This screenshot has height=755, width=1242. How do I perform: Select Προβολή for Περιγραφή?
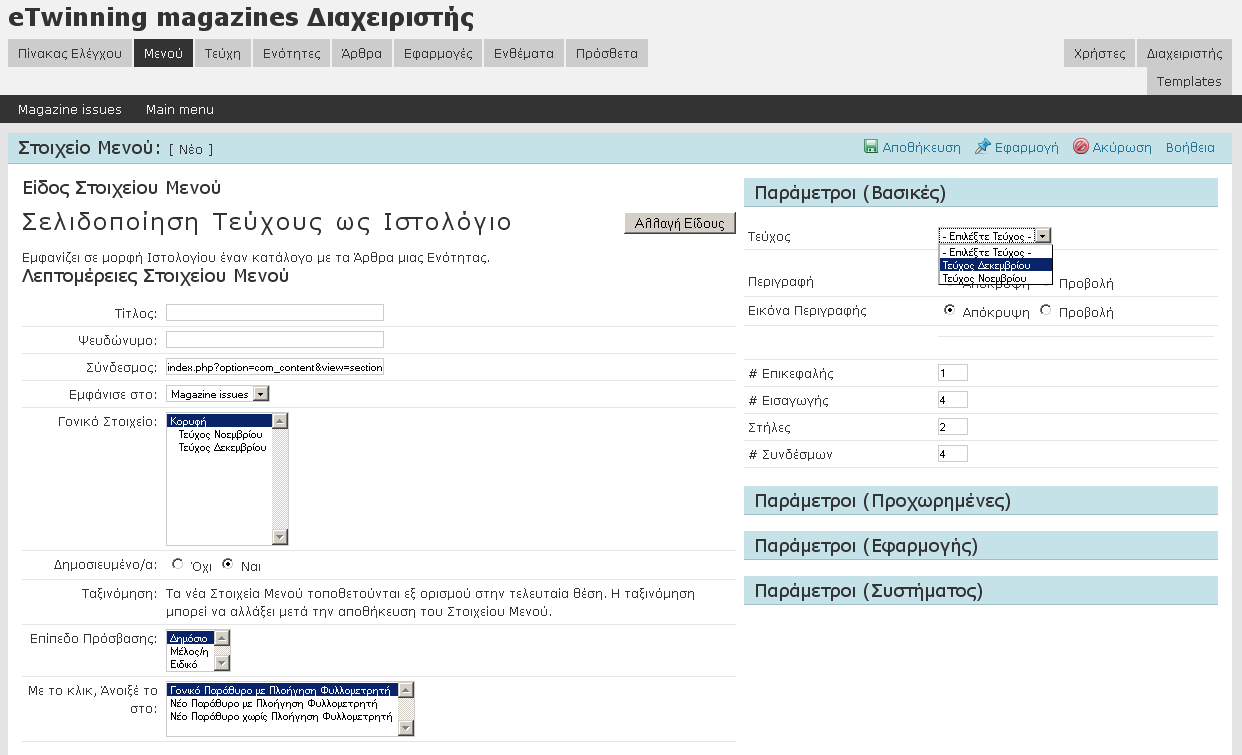click(x=1086, y=284)
